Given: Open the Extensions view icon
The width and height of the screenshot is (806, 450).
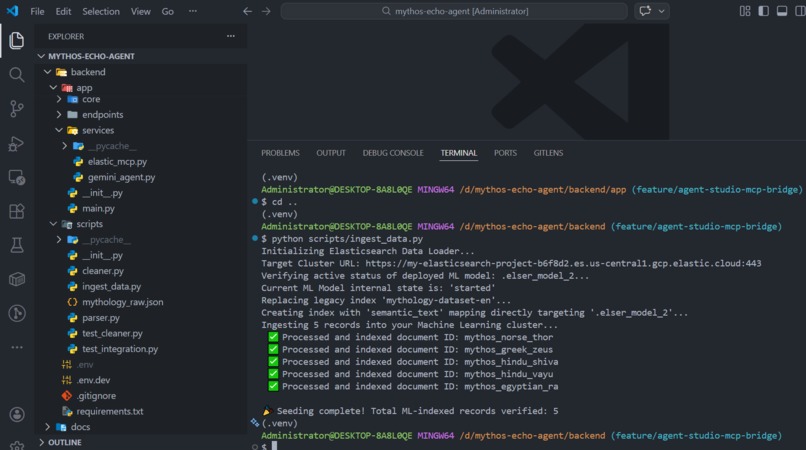Looking at the screenshot, I should (x=16, y=211).
